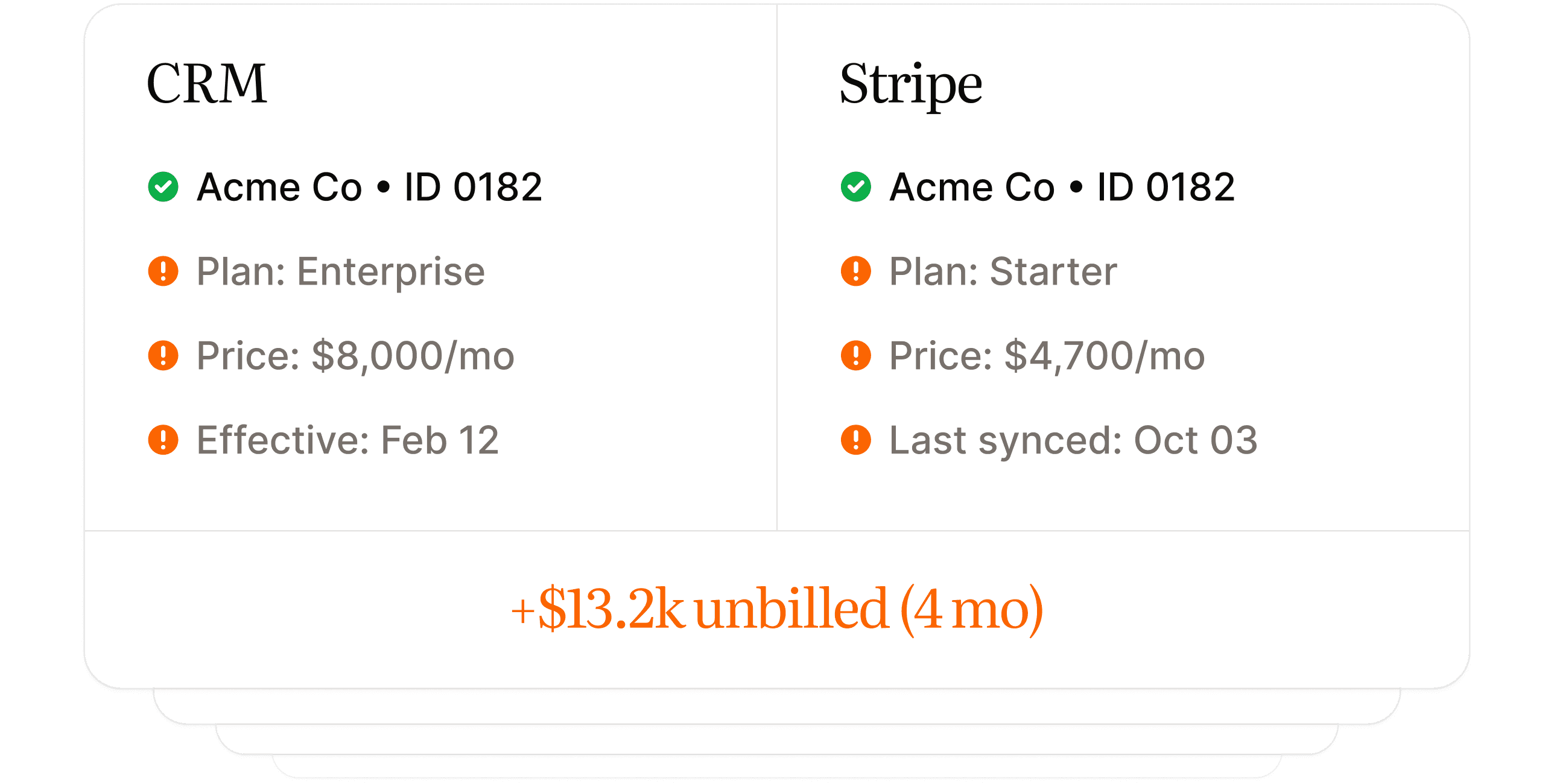Screen dimensions: 1554x784
Task: Click green check icon beside CRM Acme Co
Action: (x=163, y=187)
